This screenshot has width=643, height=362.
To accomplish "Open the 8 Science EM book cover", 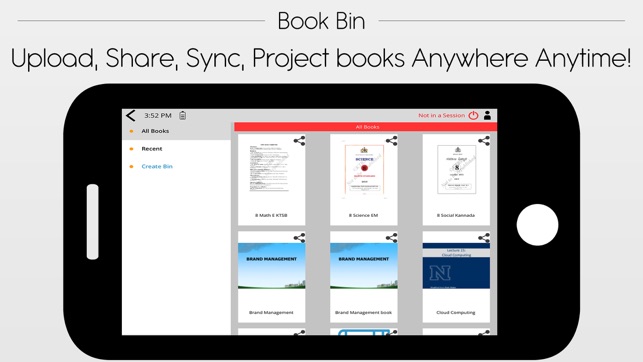I will 364,169.
